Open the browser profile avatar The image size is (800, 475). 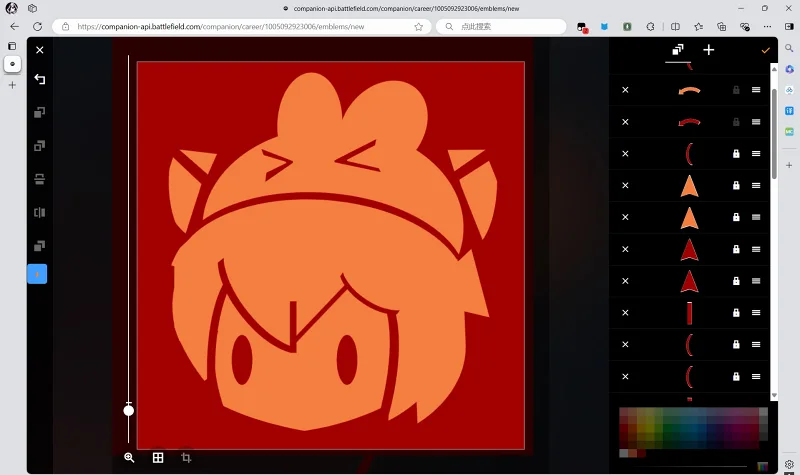point(11,8)
